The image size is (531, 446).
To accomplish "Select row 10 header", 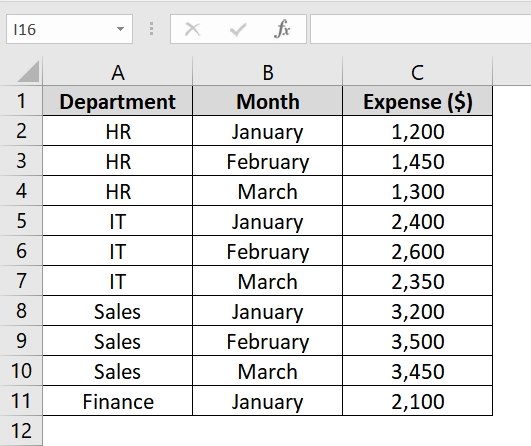I will [21, 370].
